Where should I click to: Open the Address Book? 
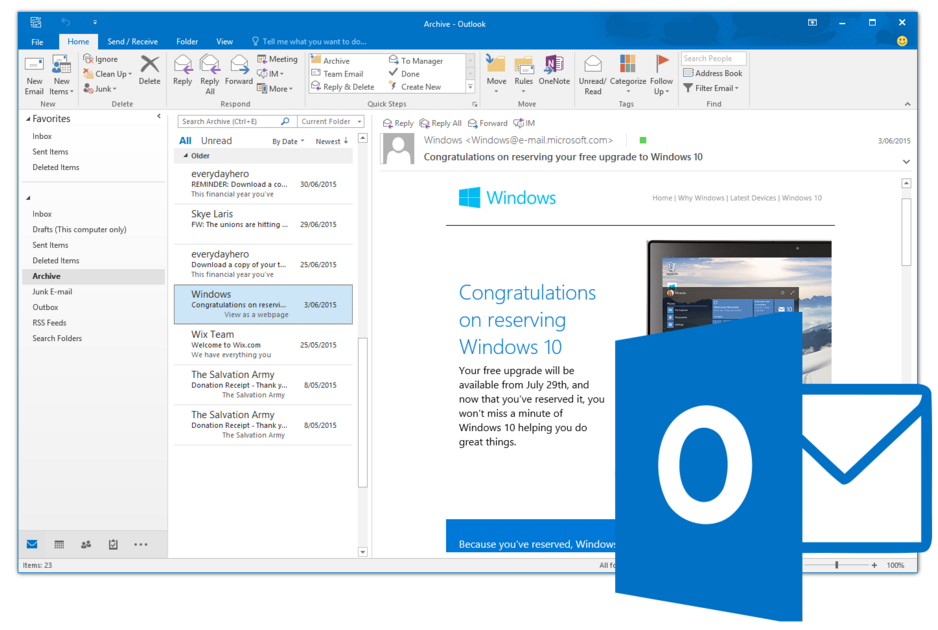pyautogui.click(x=713, y=72)
